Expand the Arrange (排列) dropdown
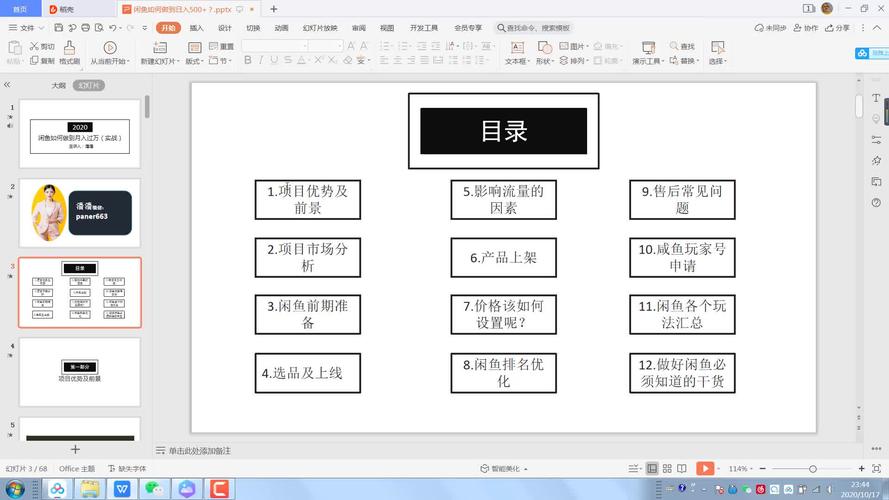This screenshot has width=889, height=500. pos(574,61)
